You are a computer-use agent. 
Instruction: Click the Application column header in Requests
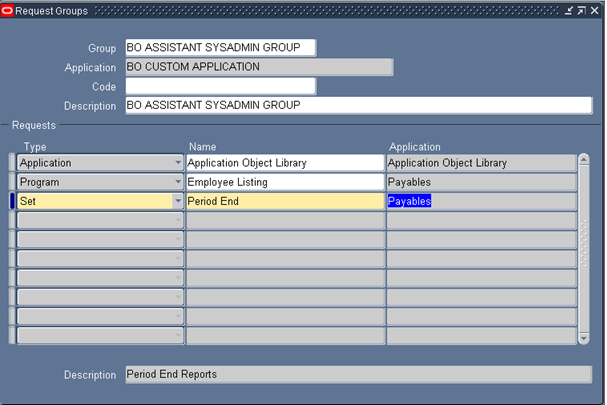coord(415,147)
